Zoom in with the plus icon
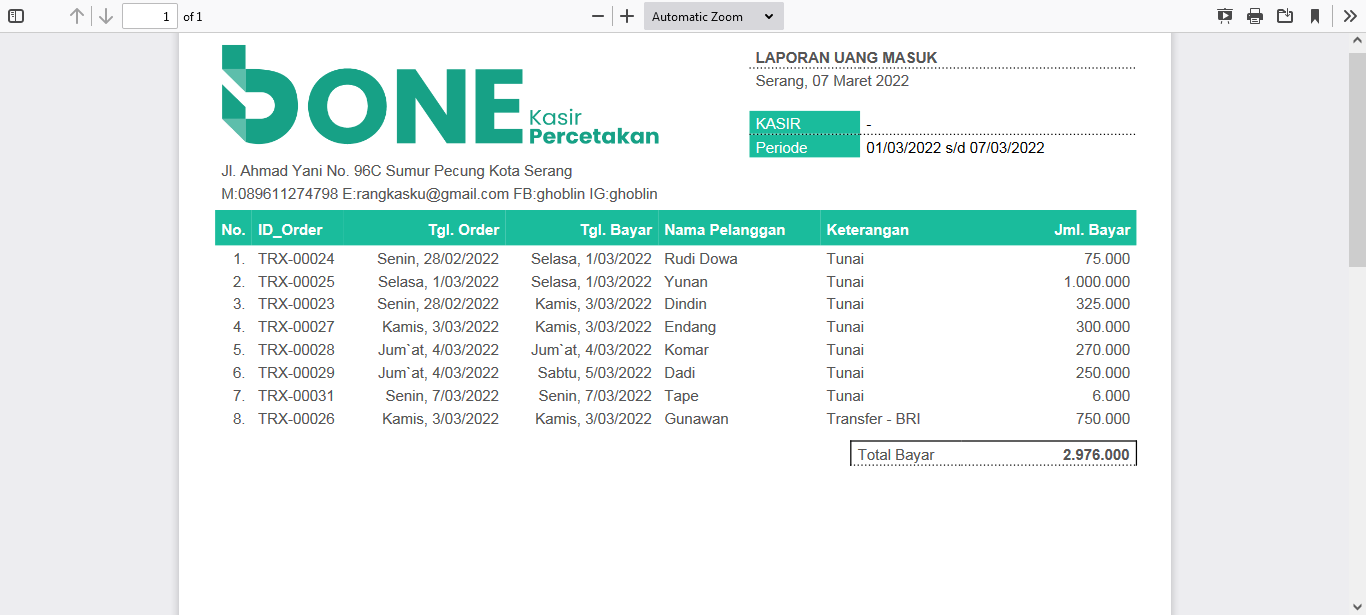Image resolution: width=1366 pixels, height=615 pixels. (x=627, y=16)
